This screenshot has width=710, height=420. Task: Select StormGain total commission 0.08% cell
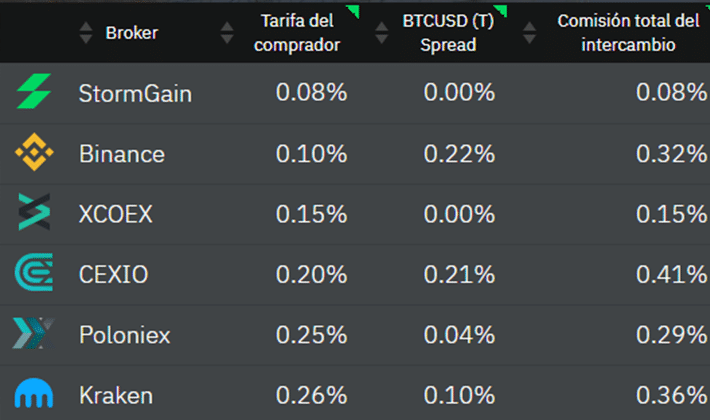671,93
